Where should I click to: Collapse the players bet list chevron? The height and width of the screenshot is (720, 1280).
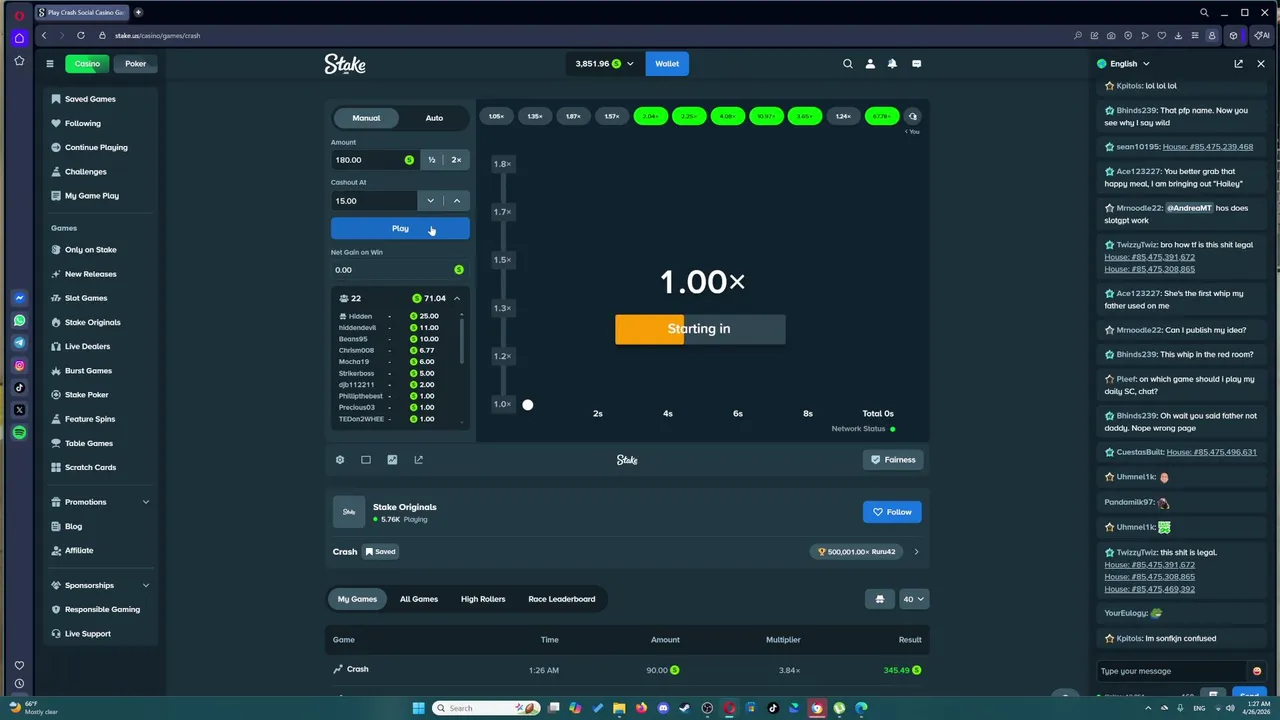click(x=457, y=298)
